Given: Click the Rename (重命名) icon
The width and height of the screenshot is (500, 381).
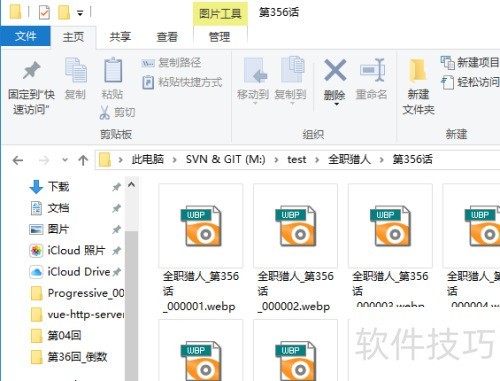Looking at the screenshot, I should point(372,70).
